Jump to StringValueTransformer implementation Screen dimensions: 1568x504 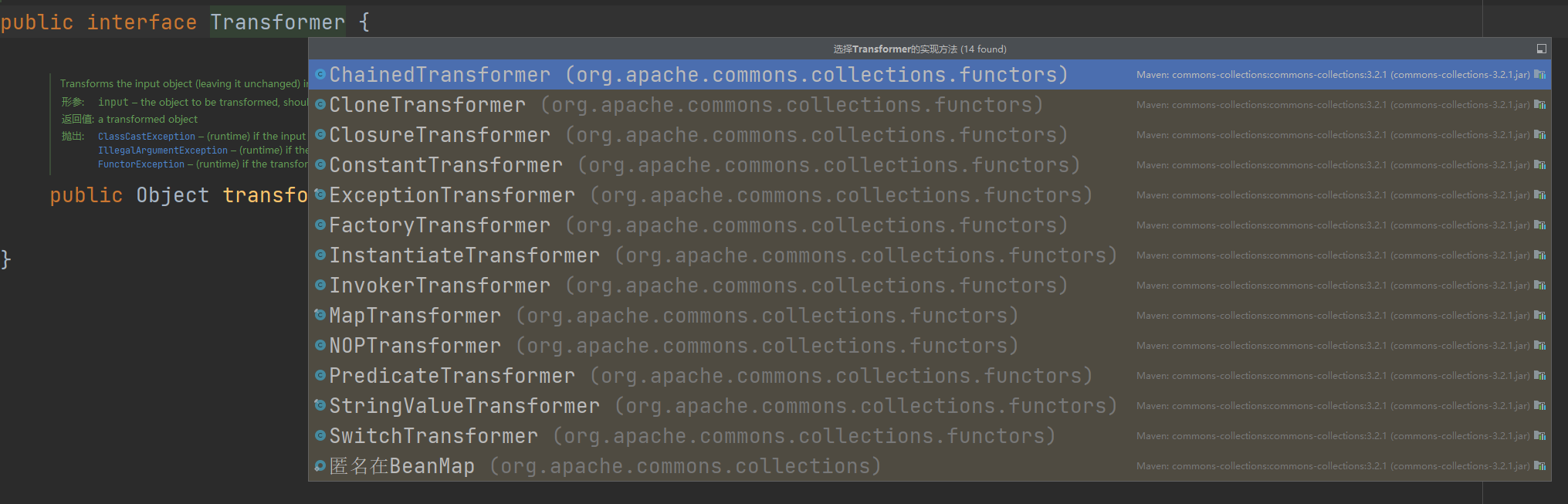464,406
